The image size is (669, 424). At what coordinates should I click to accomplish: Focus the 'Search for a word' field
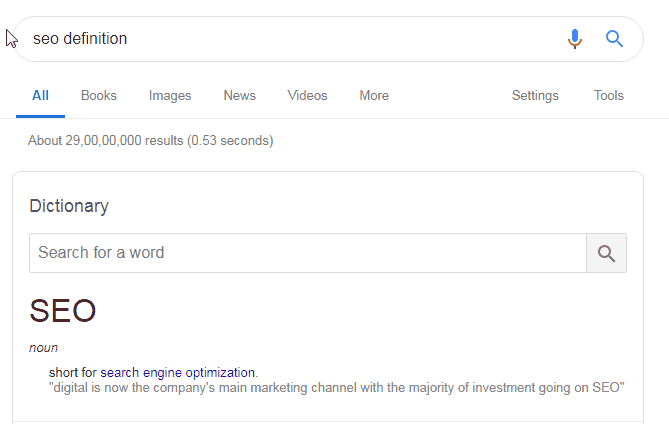click(x=308, y=253)
